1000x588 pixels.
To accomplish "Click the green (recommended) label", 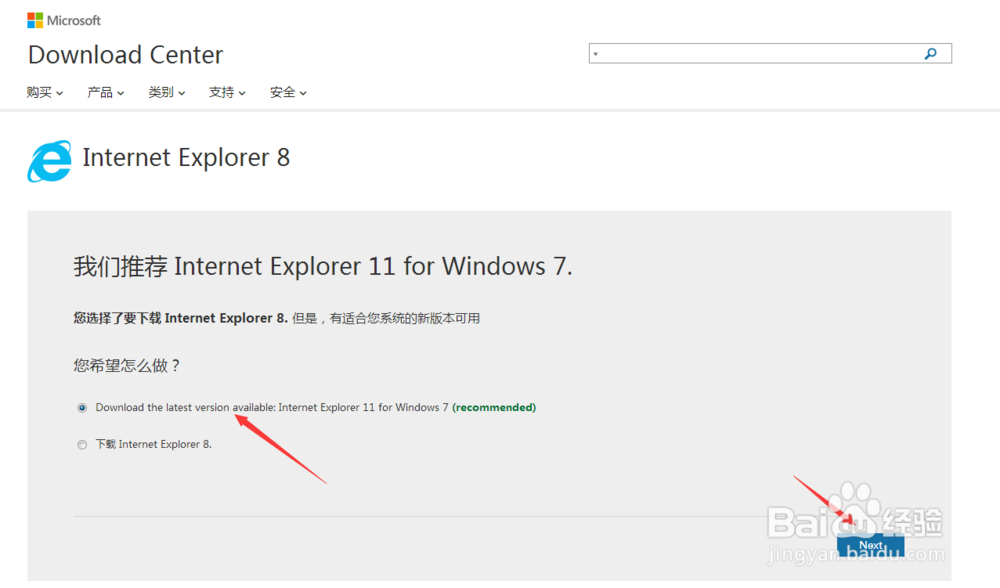I will (x=494, y=408).
